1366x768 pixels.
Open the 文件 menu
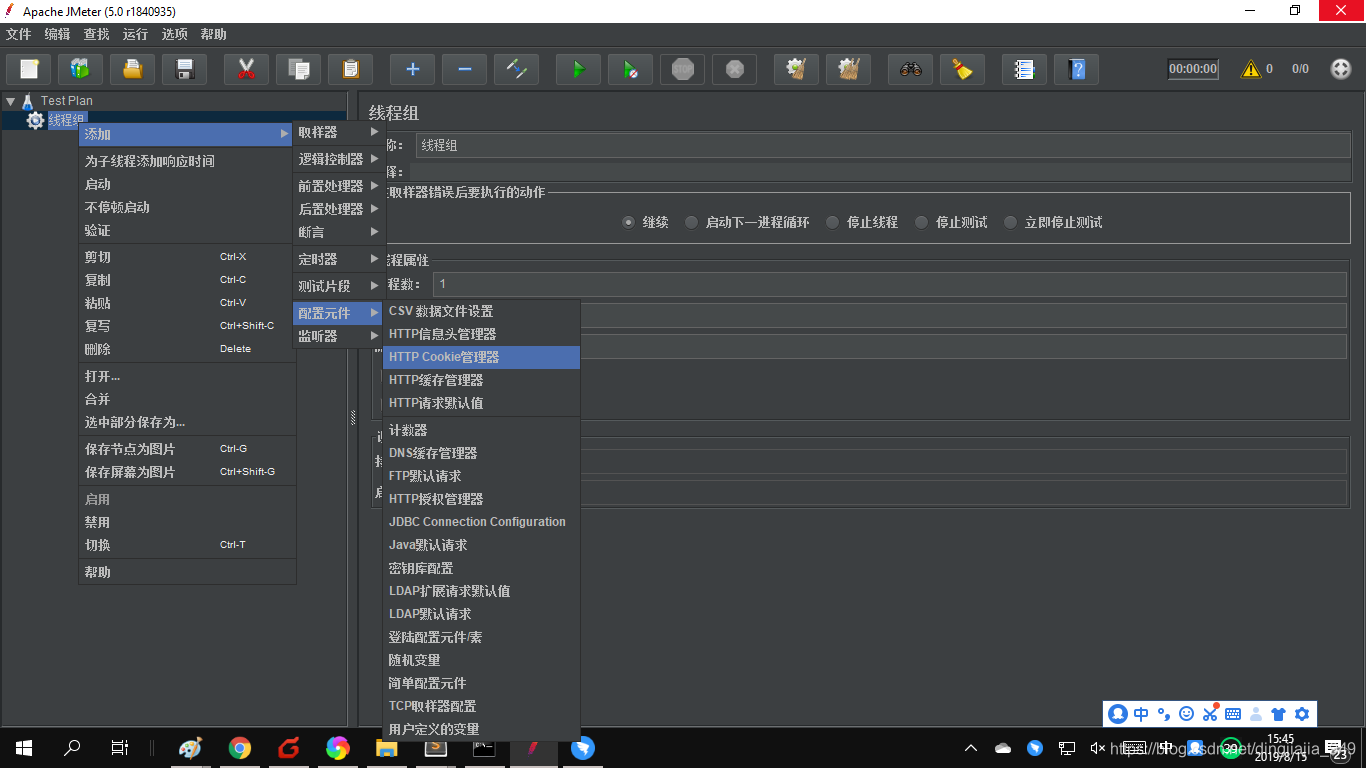click(x=18, y=34)
